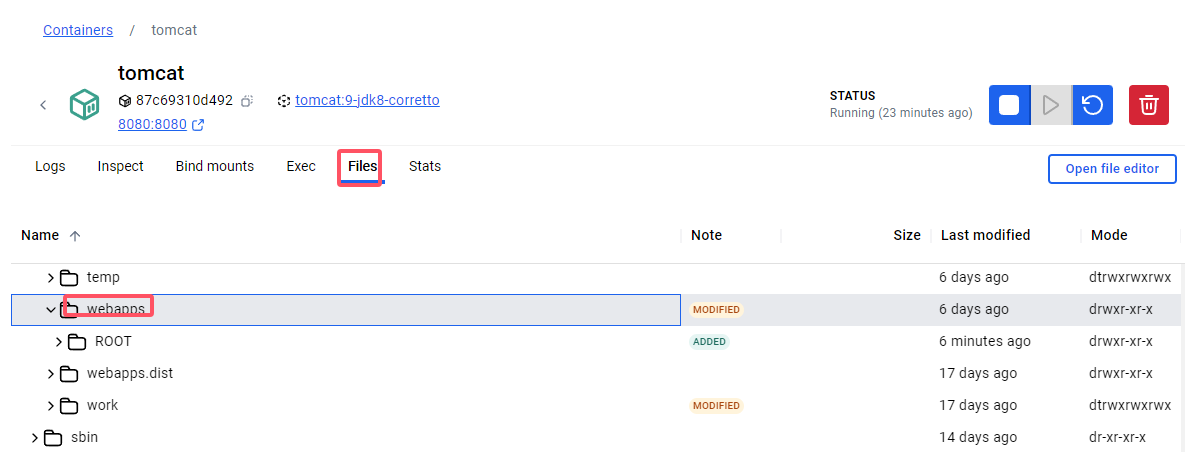Delete the container with trash icon

1149,105
